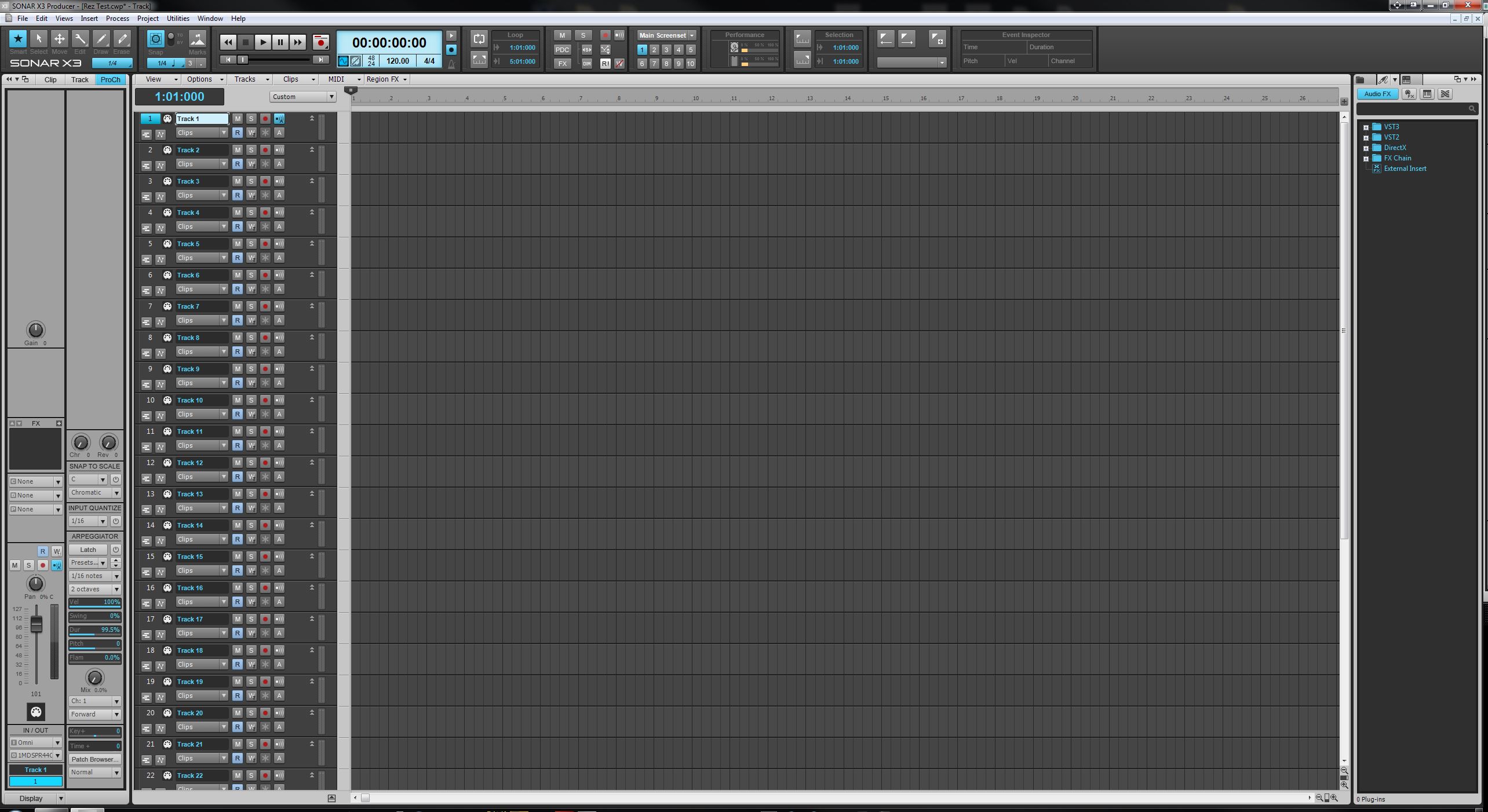Click the tempo value 120.00 field
The image size is (1488, 812).
tap(397, 61)
